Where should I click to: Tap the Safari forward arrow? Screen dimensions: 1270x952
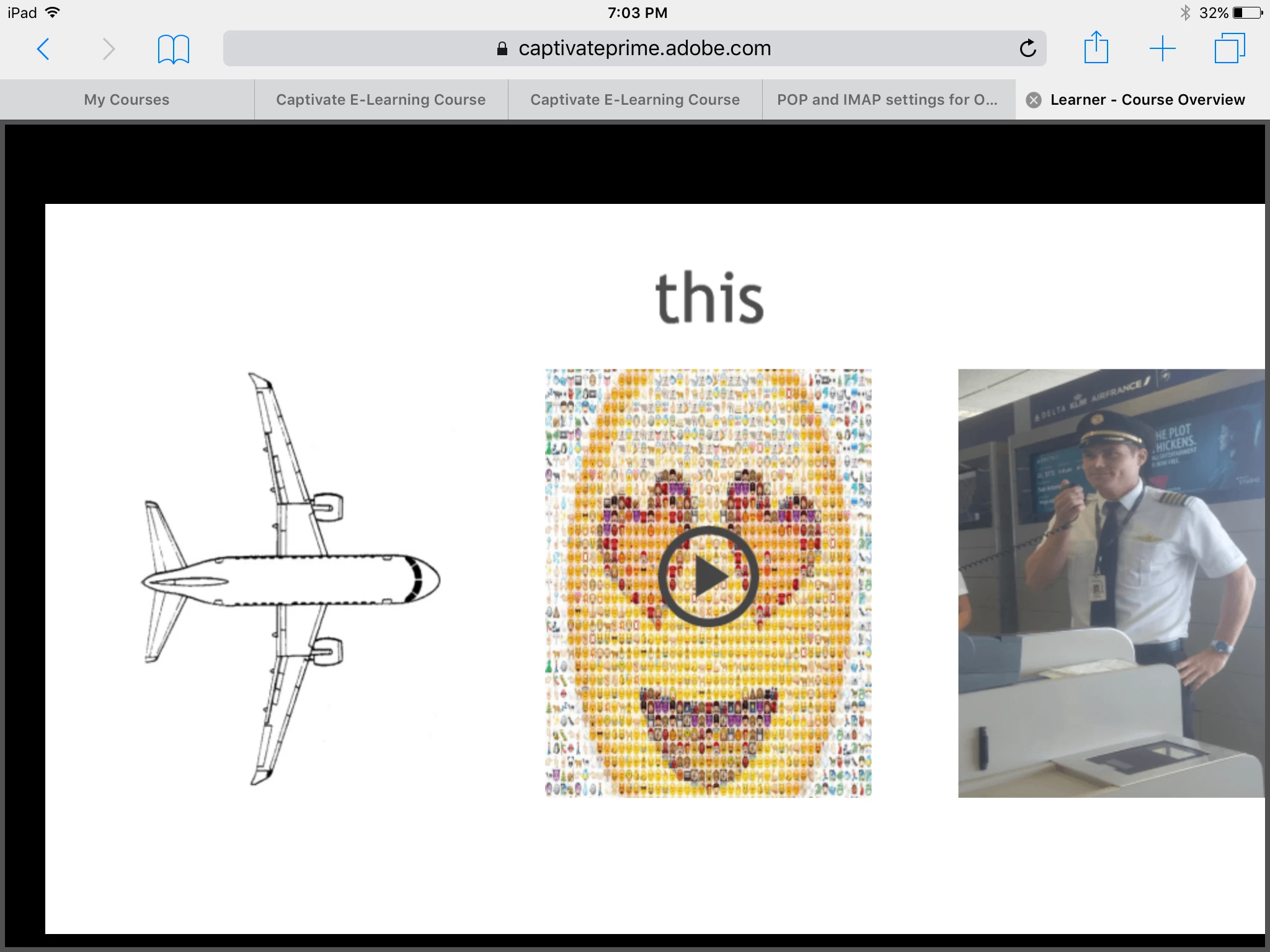(109, 49)
